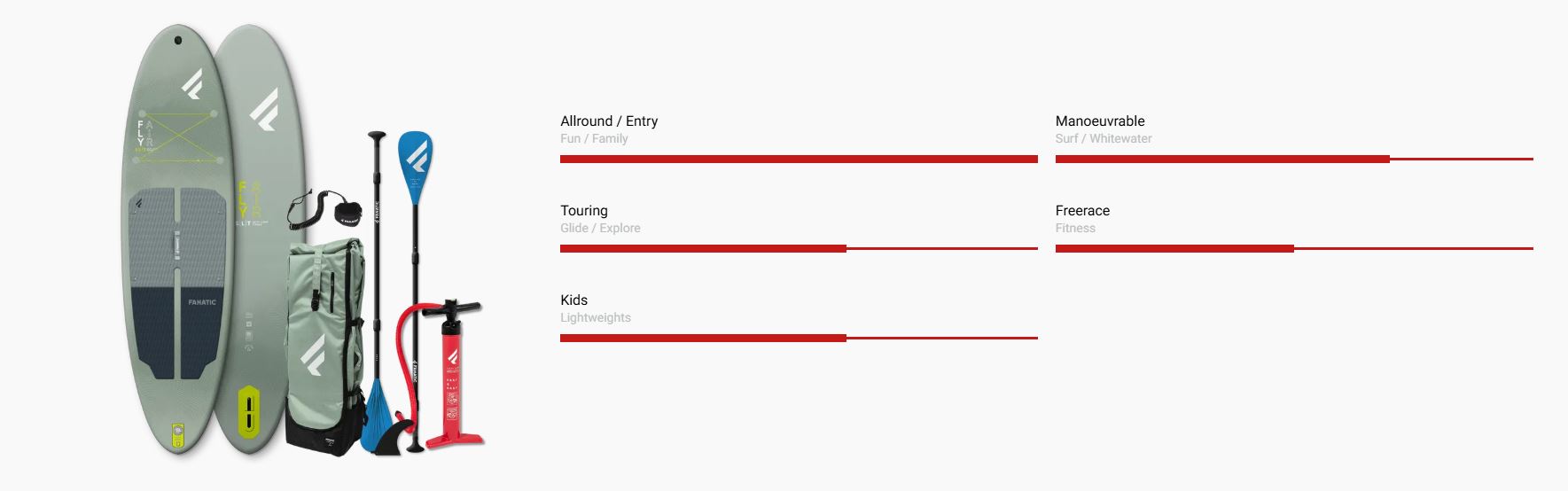Click the front board with the grey deck pad
The width and height of the screenshot is (1568, 491).
(174, 239)
